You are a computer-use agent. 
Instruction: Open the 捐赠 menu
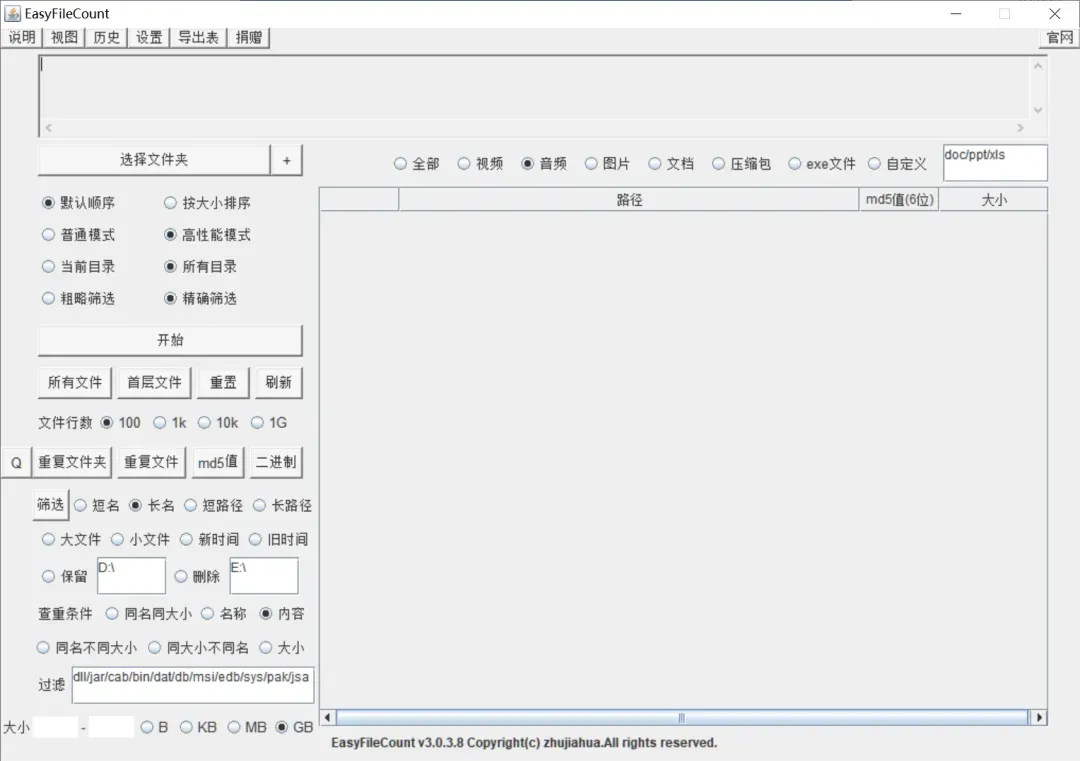[x=249, y=37]
